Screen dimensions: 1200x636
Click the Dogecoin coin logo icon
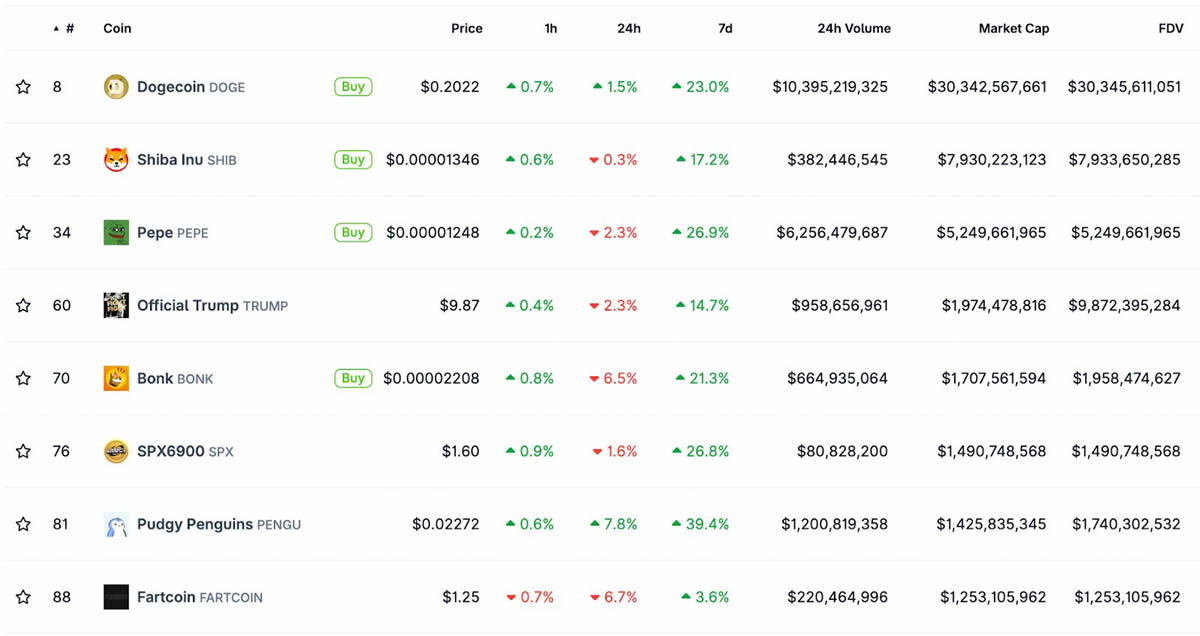[116, 87]
